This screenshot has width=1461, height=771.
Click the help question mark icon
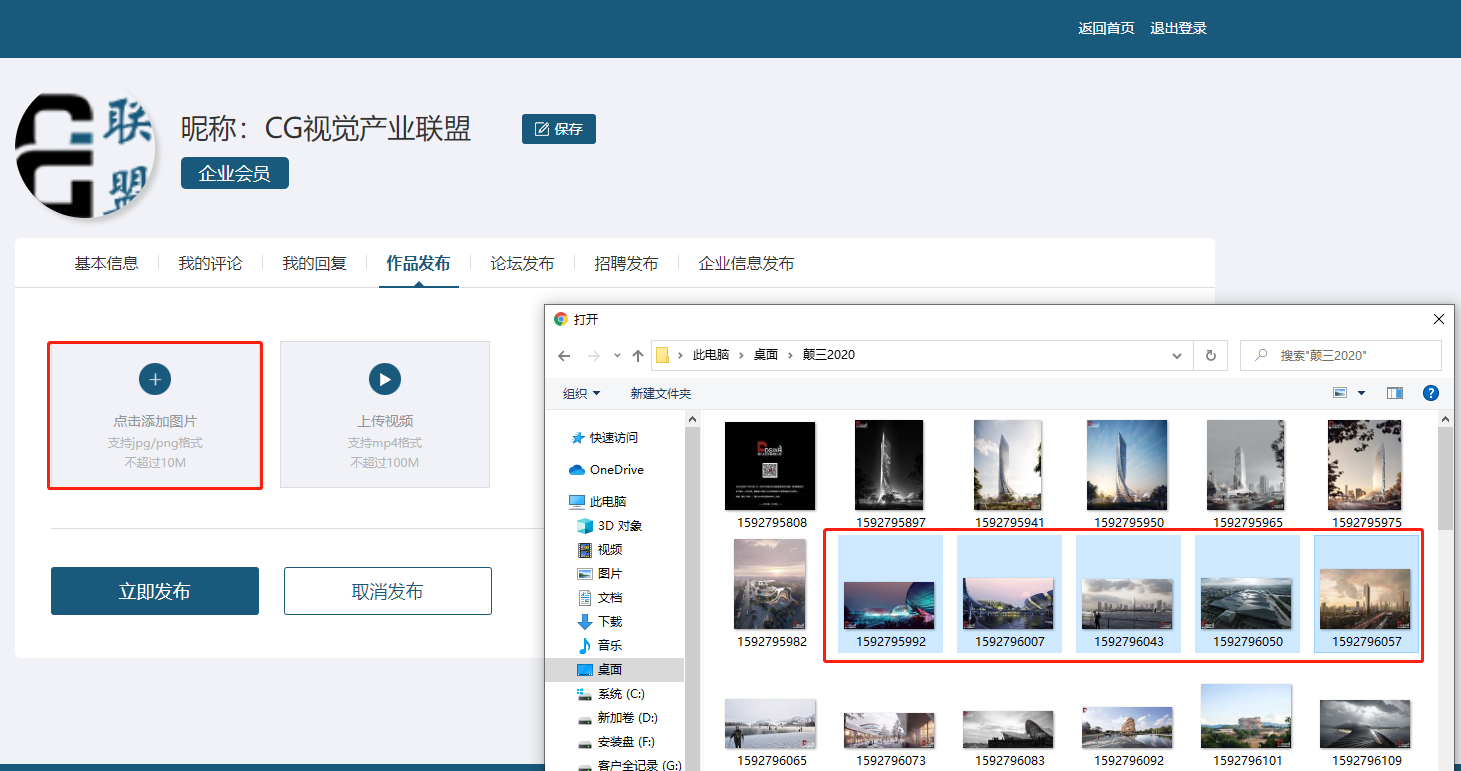1431,393
